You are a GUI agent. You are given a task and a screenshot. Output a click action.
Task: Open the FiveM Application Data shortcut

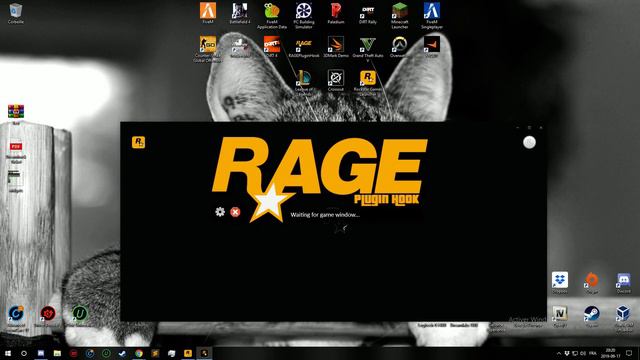click(272, 16)
